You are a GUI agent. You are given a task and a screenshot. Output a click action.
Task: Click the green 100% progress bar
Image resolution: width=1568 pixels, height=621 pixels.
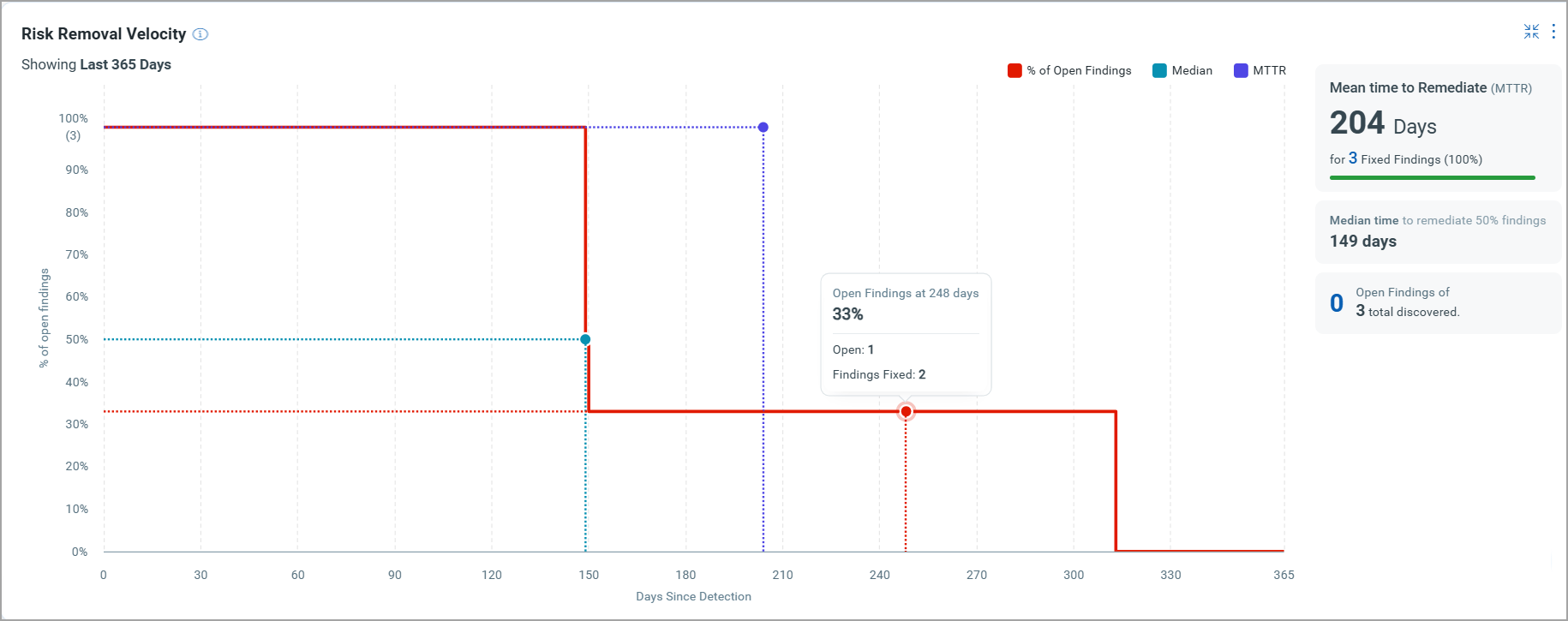(x=1431, y=177)
